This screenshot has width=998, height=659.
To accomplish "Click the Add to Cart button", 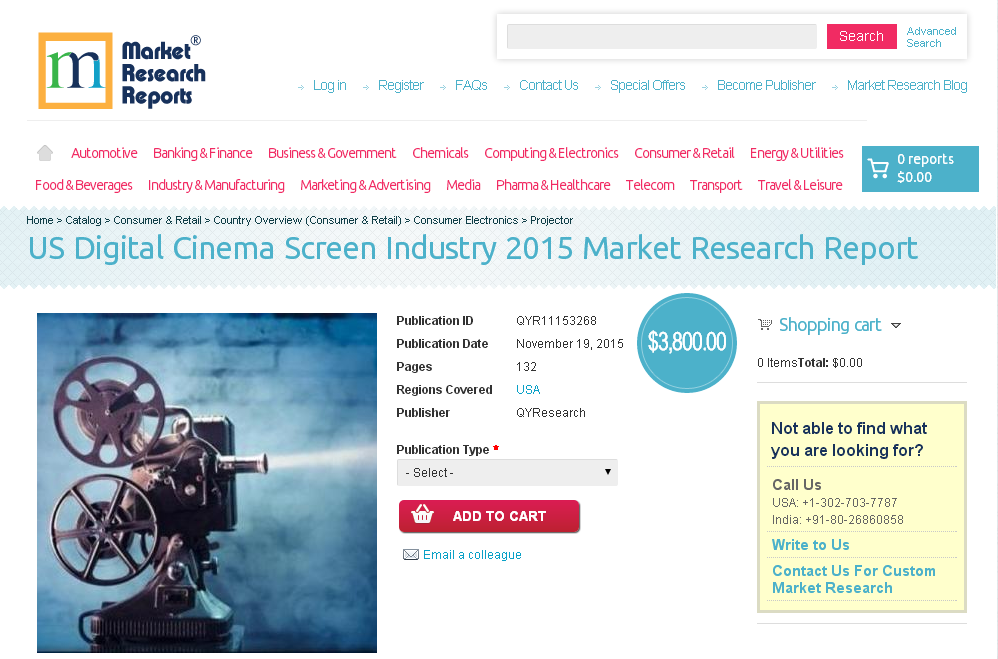I will 489,515.
